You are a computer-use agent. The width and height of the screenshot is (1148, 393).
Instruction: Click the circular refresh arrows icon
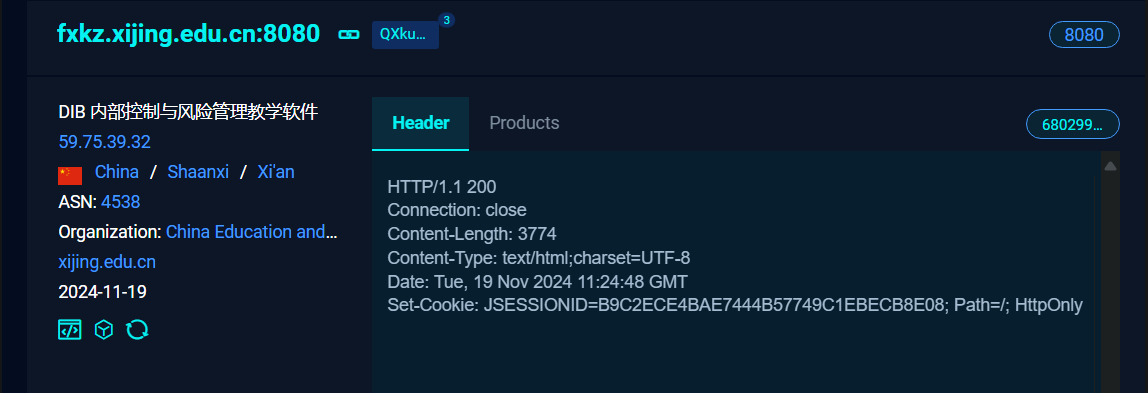[137, 330]
